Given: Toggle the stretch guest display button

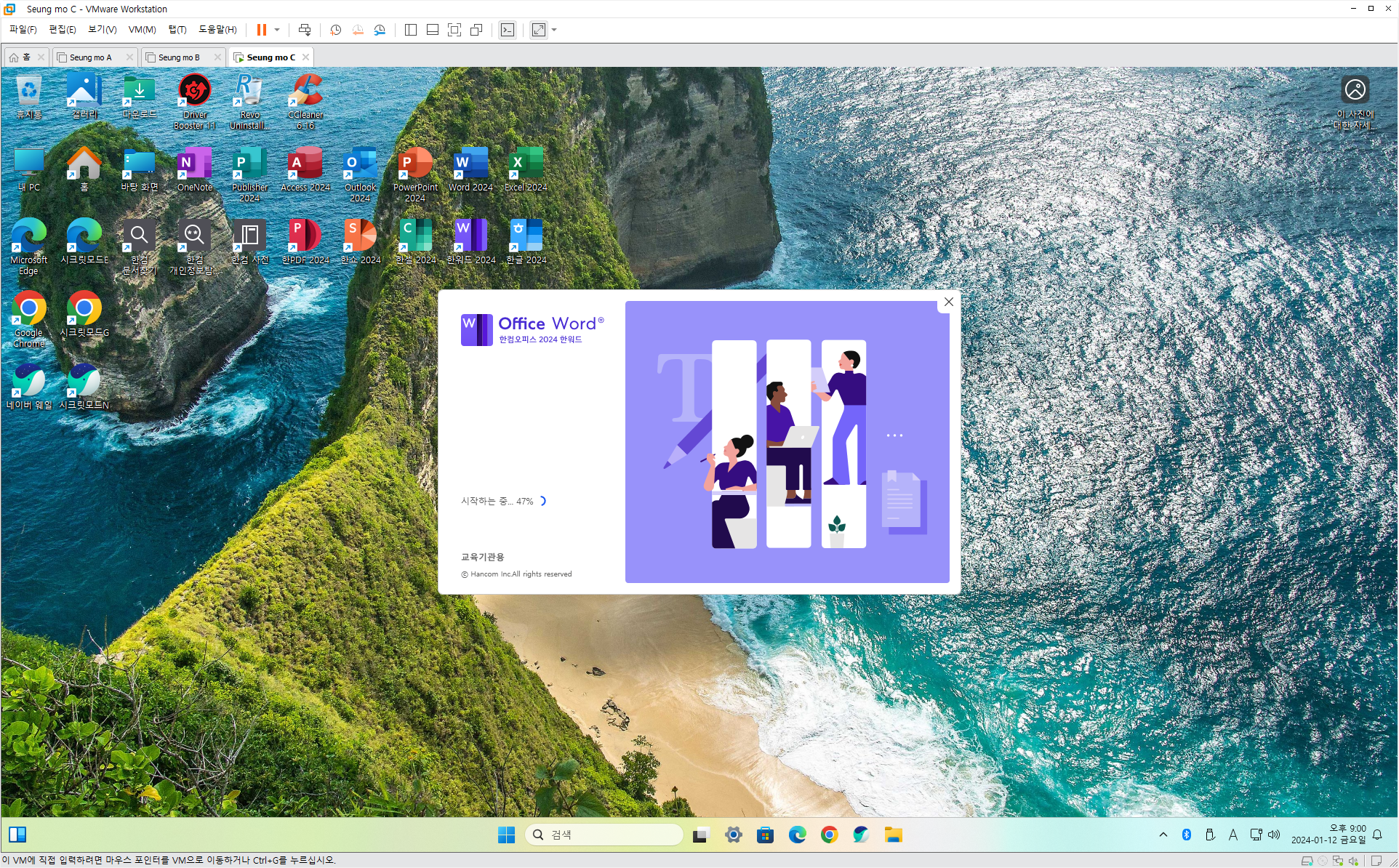Looking at the screenshot, I should point(539,30).
